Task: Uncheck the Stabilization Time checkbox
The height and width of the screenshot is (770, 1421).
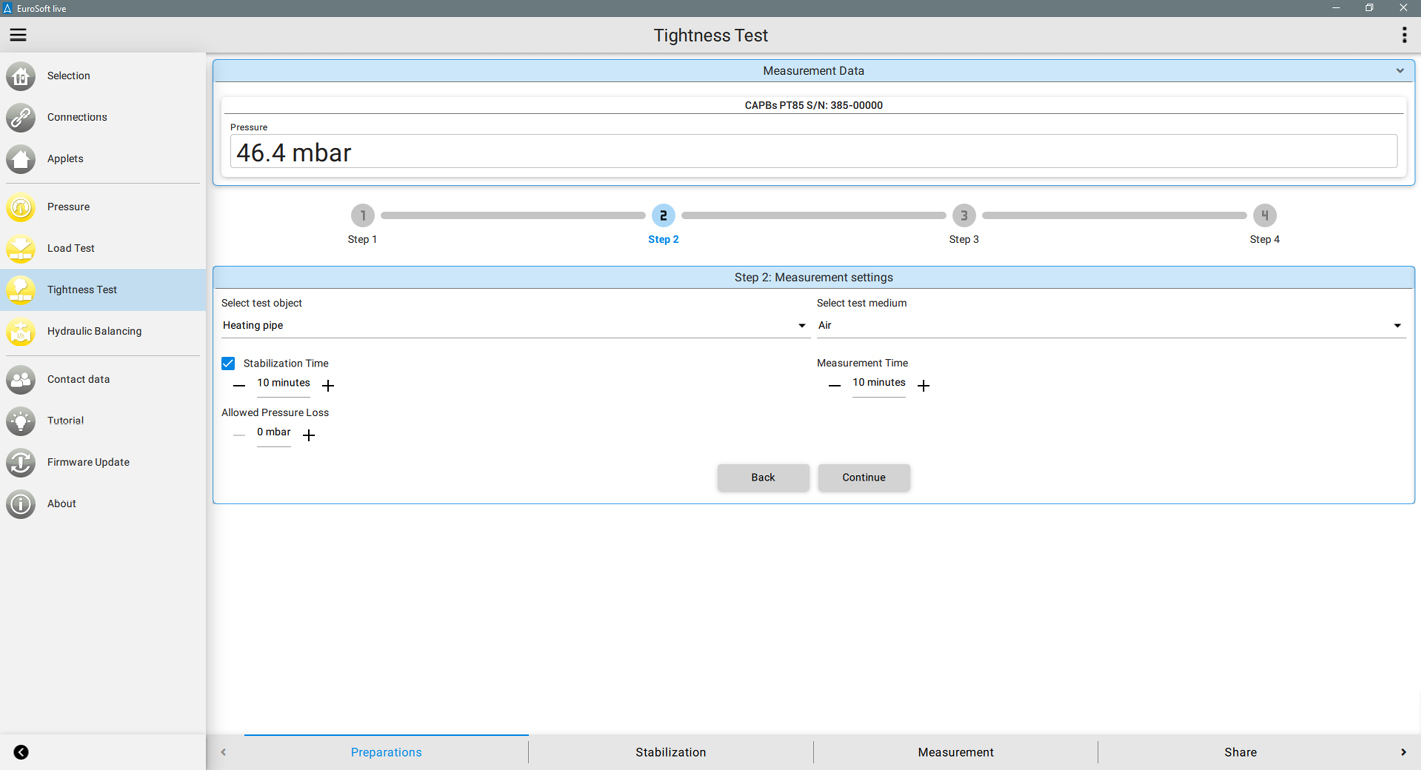Action: 228,363
